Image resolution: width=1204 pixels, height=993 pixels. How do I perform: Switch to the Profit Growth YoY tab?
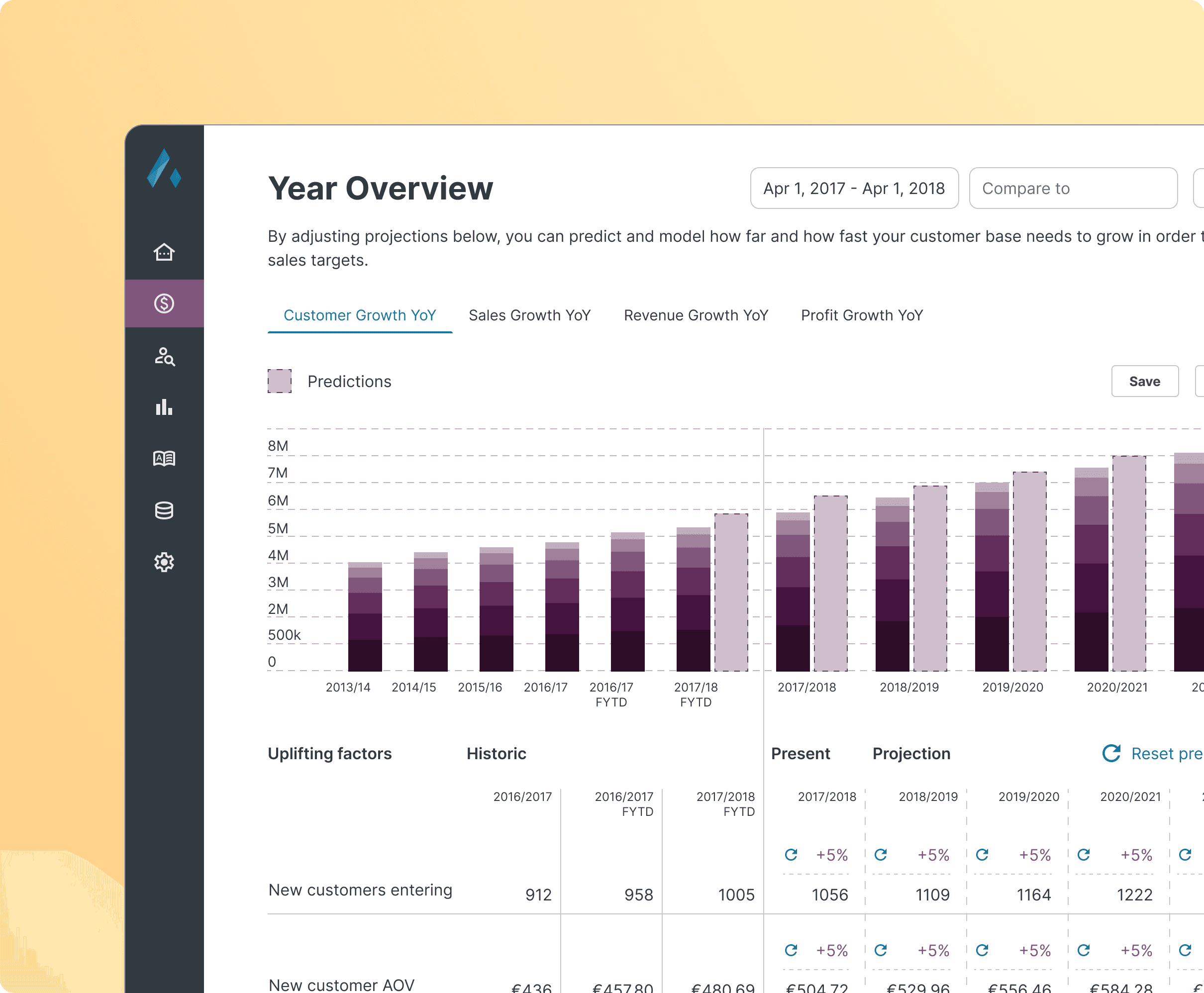861,315
